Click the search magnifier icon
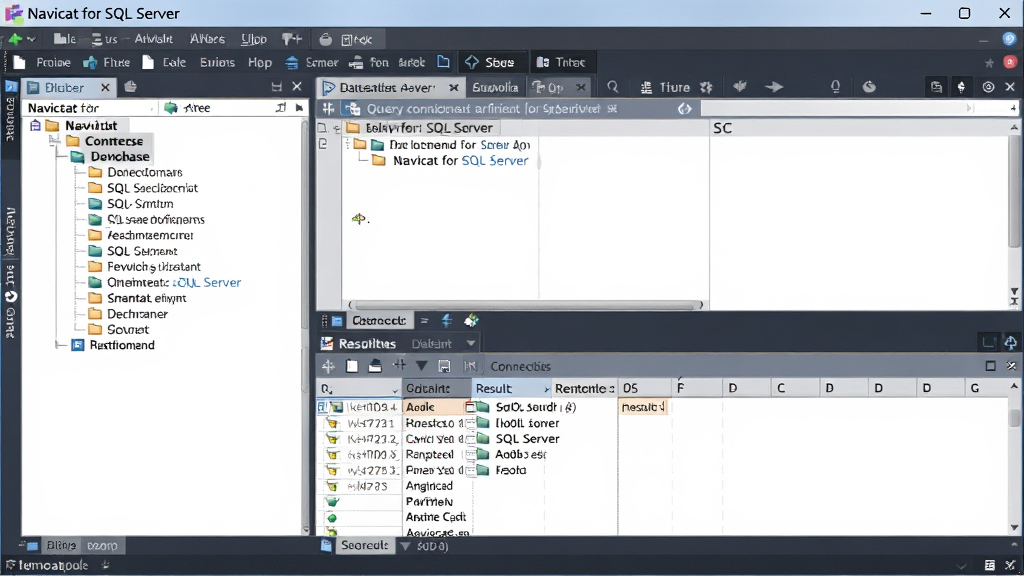1024x576 pixels. pyautogui.click(x=613, y=87)
